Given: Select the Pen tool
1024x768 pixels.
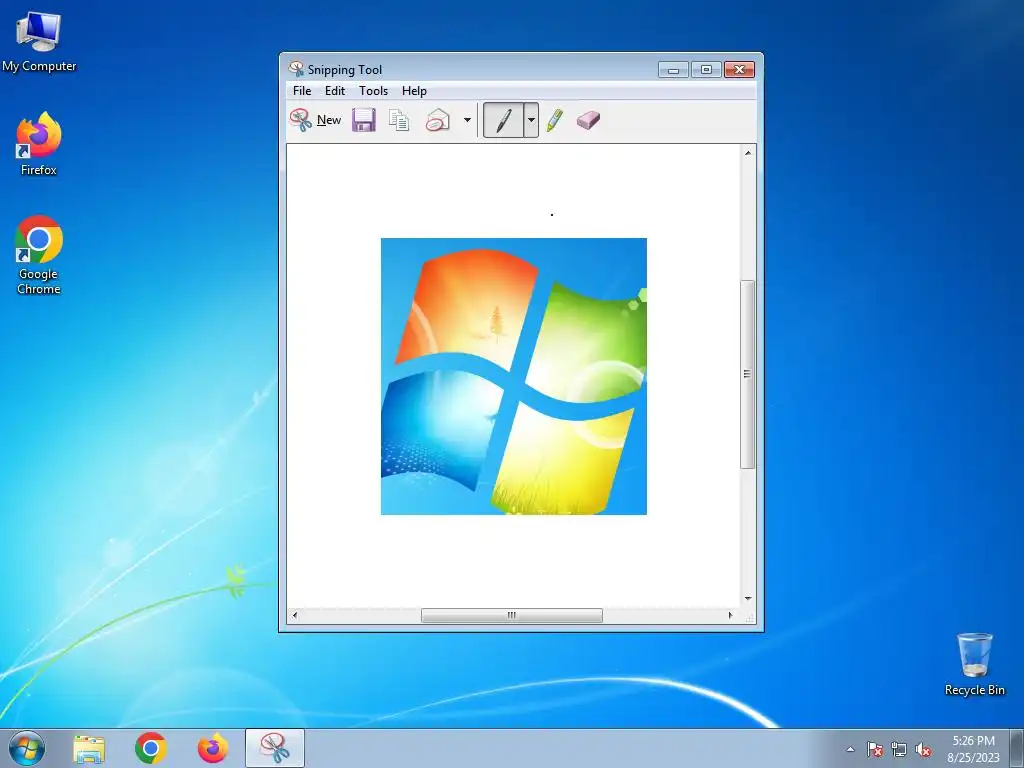Looking at the screenshot, I should coord(503,120).
